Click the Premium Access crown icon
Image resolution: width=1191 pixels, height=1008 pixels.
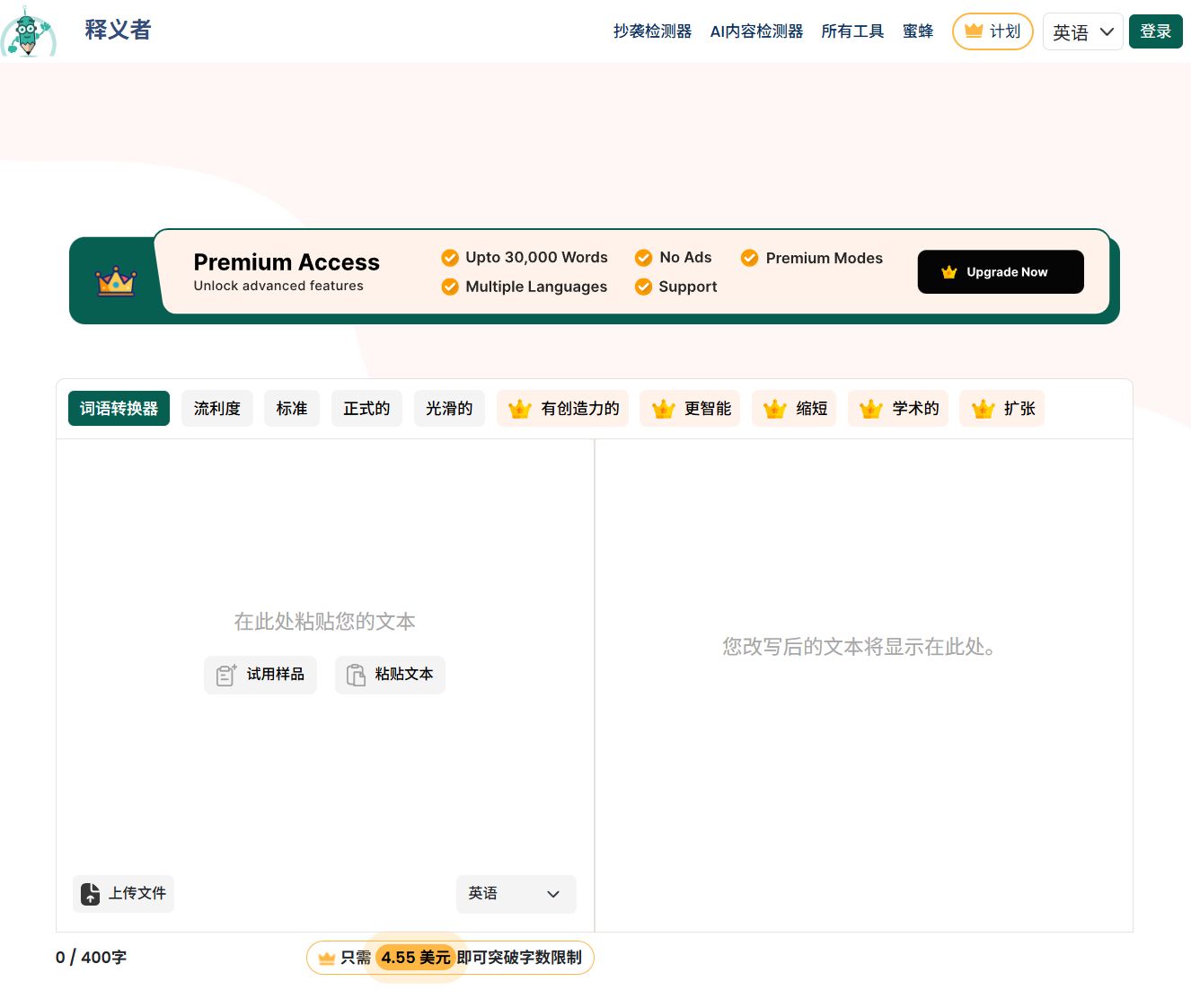tap(116, 282)
